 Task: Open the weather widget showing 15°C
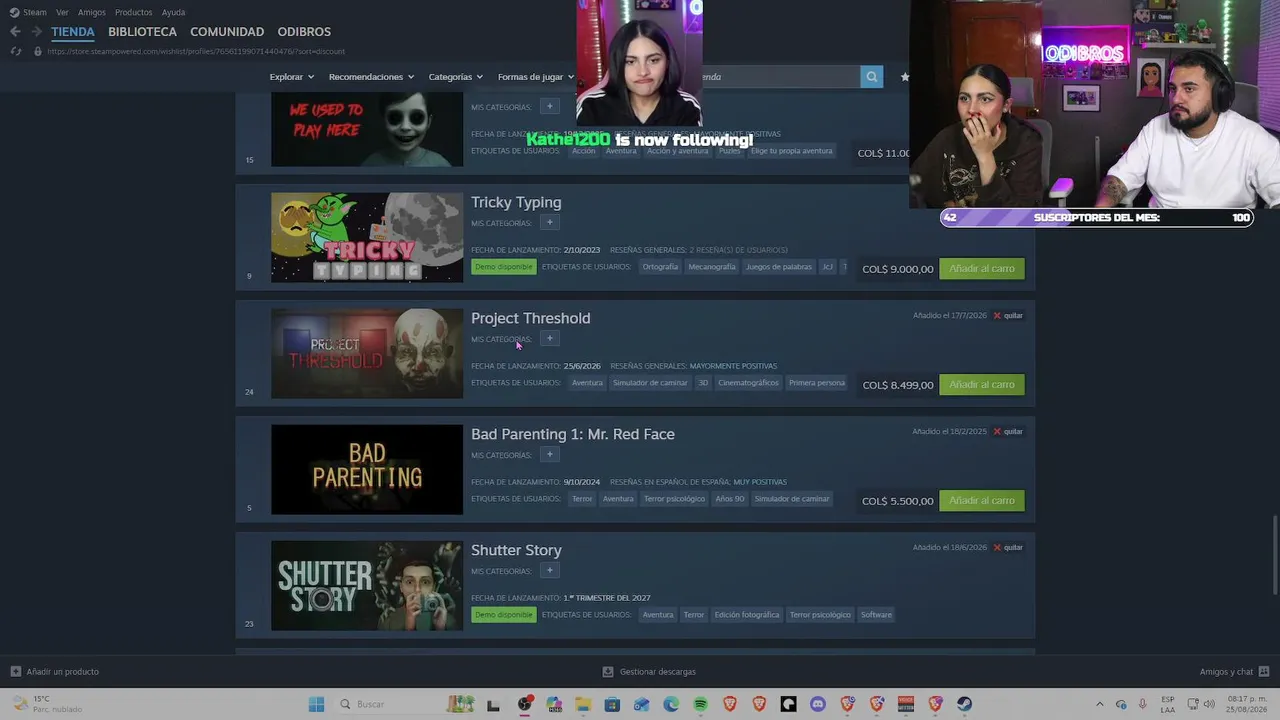[46, 704]
